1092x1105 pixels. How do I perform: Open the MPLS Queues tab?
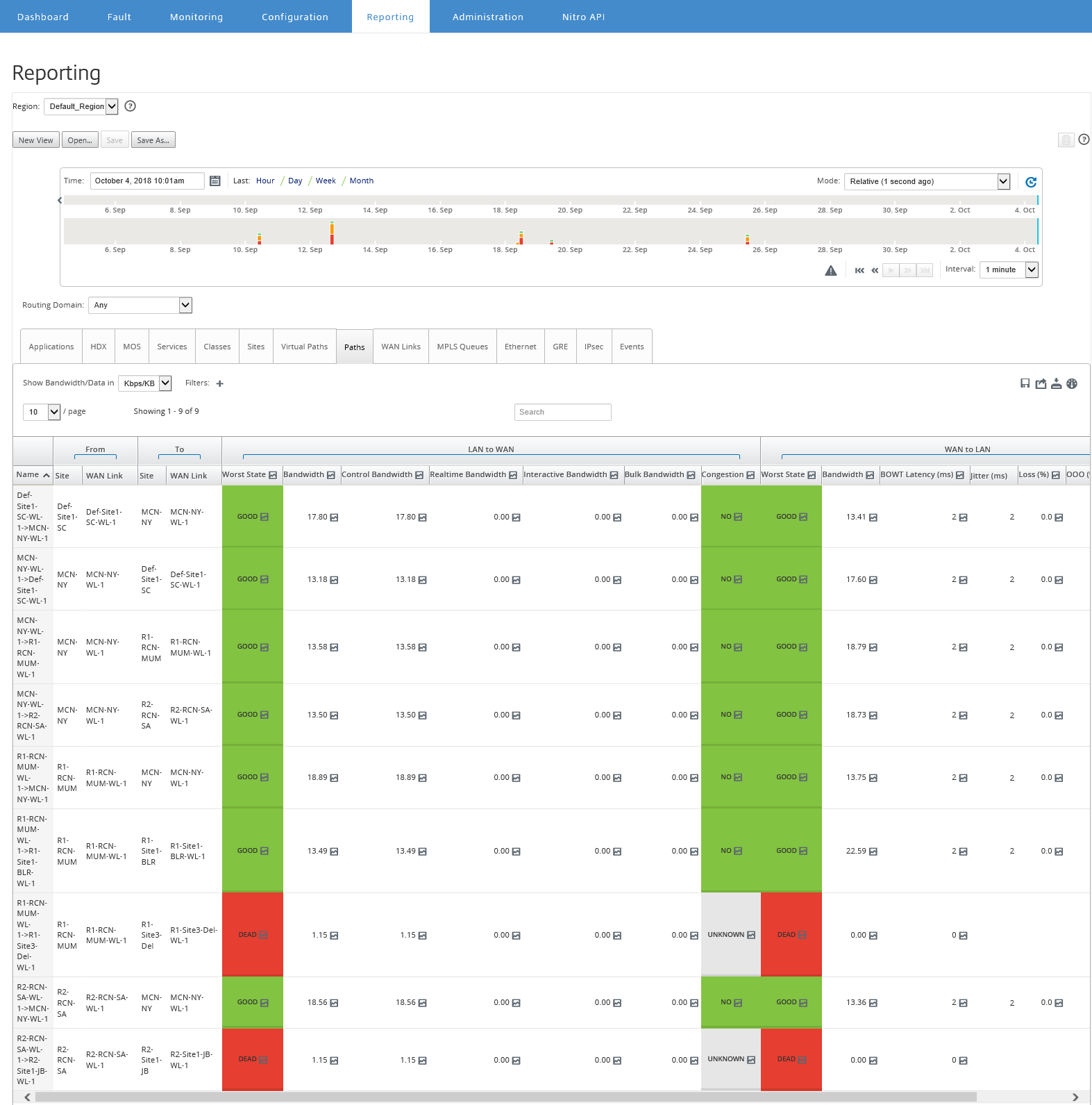[462, 347]
